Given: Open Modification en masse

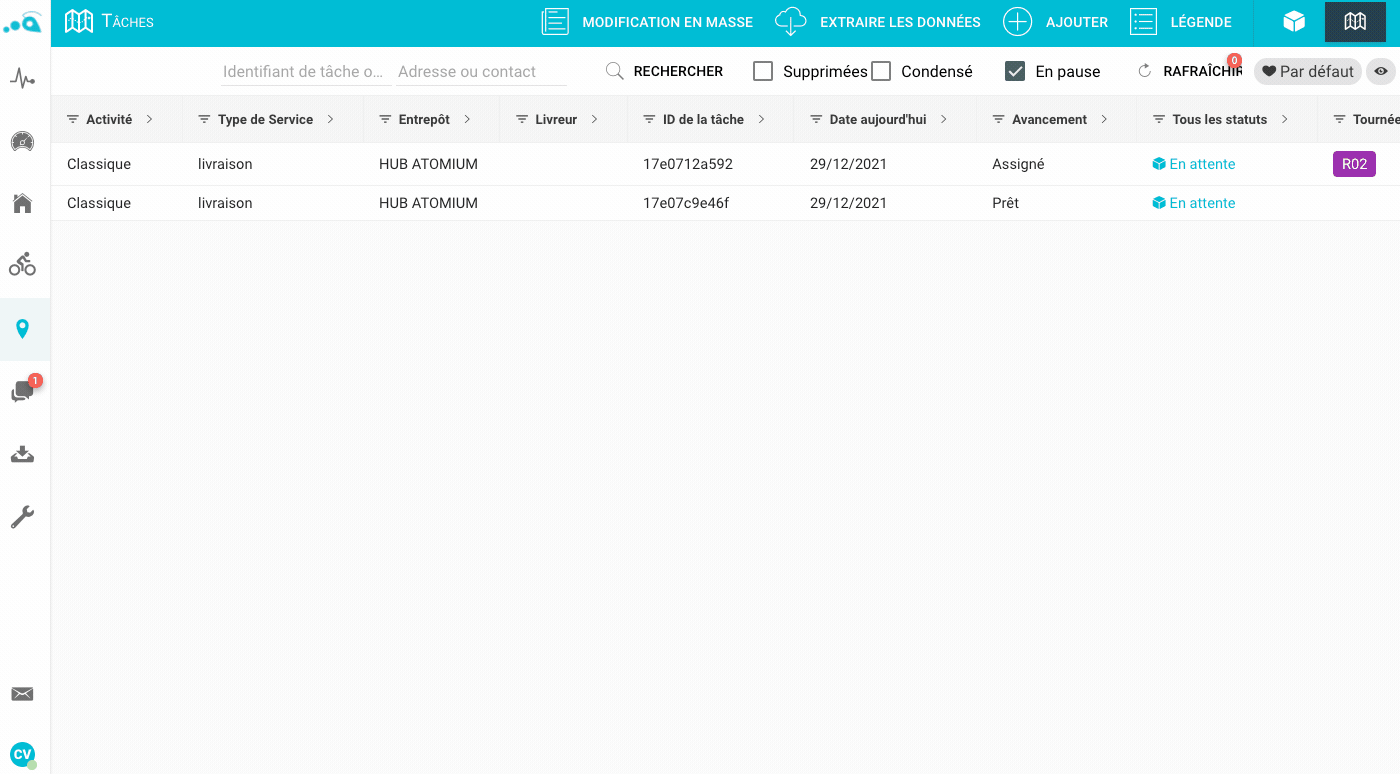Looking at the screenshot, I should (x=647, y=22).
